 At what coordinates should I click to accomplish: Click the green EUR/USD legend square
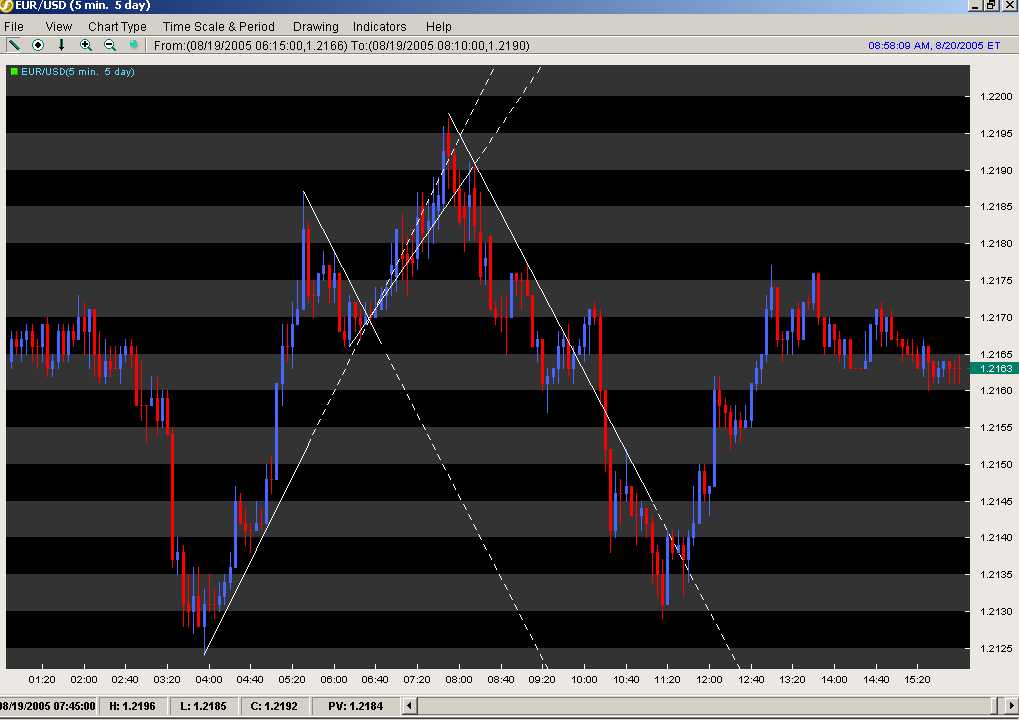[14, 72]
